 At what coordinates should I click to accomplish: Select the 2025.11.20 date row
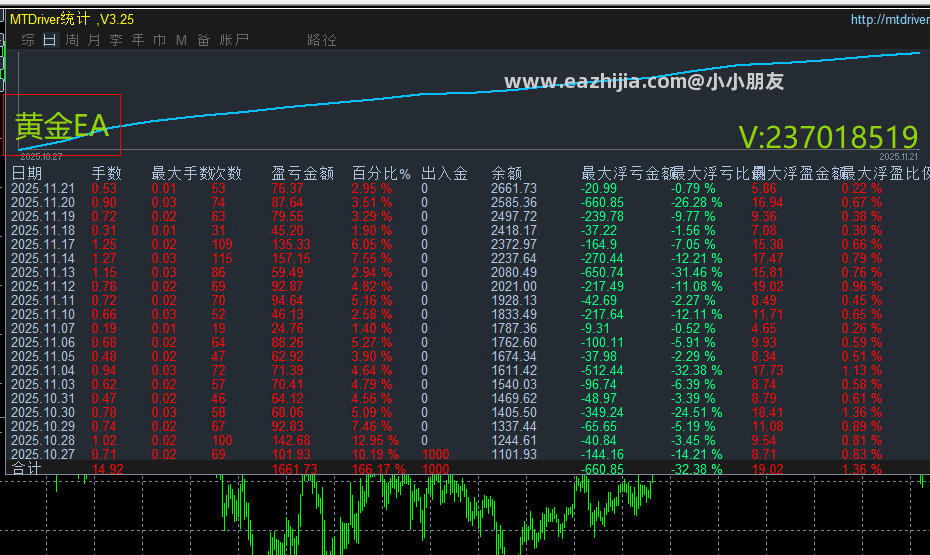tap(43, 203)
